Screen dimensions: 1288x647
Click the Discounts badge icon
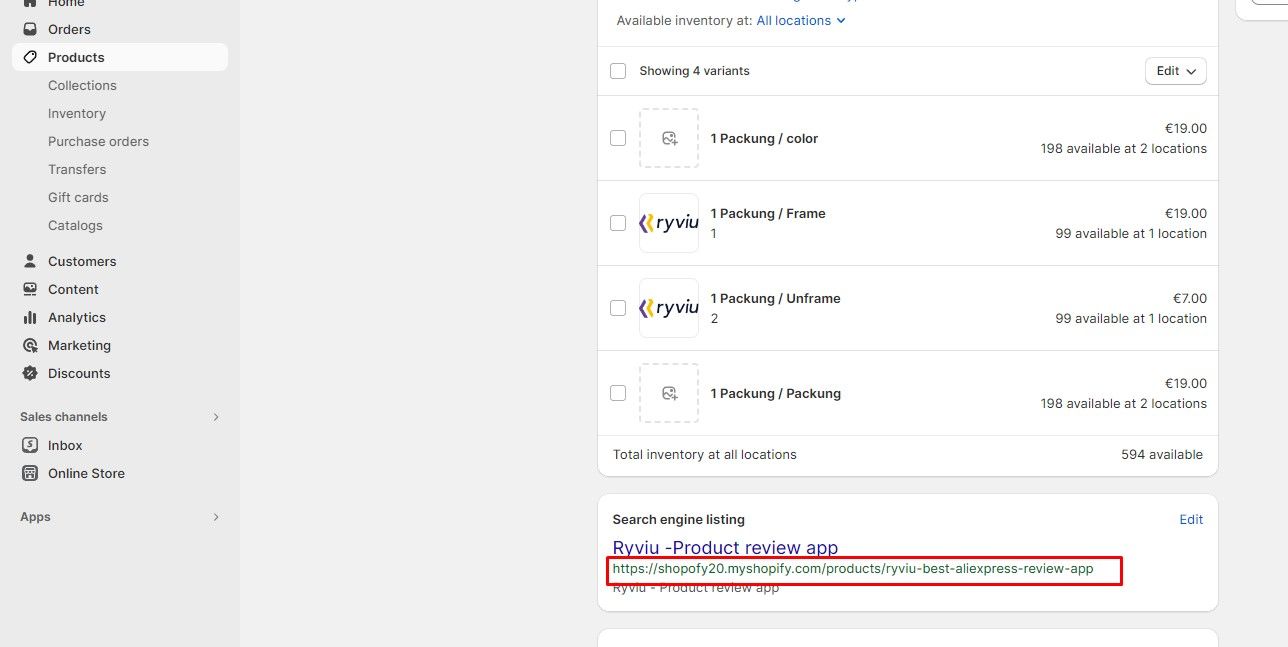(x=30, y=373)
